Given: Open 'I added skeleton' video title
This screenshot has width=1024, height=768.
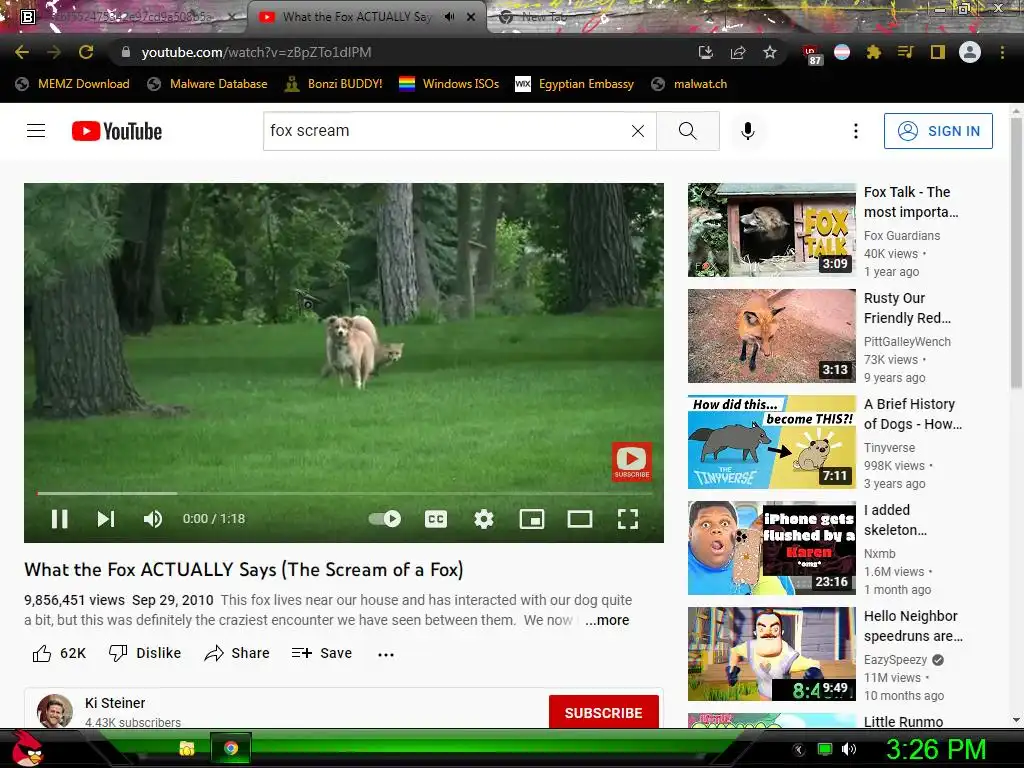Looking at the screenshot, I should point(895,520).
